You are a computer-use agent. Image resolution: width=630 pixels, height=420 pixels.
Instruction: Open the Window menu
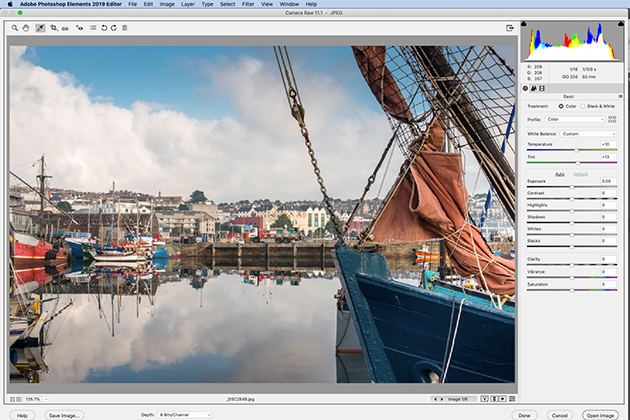289,4
